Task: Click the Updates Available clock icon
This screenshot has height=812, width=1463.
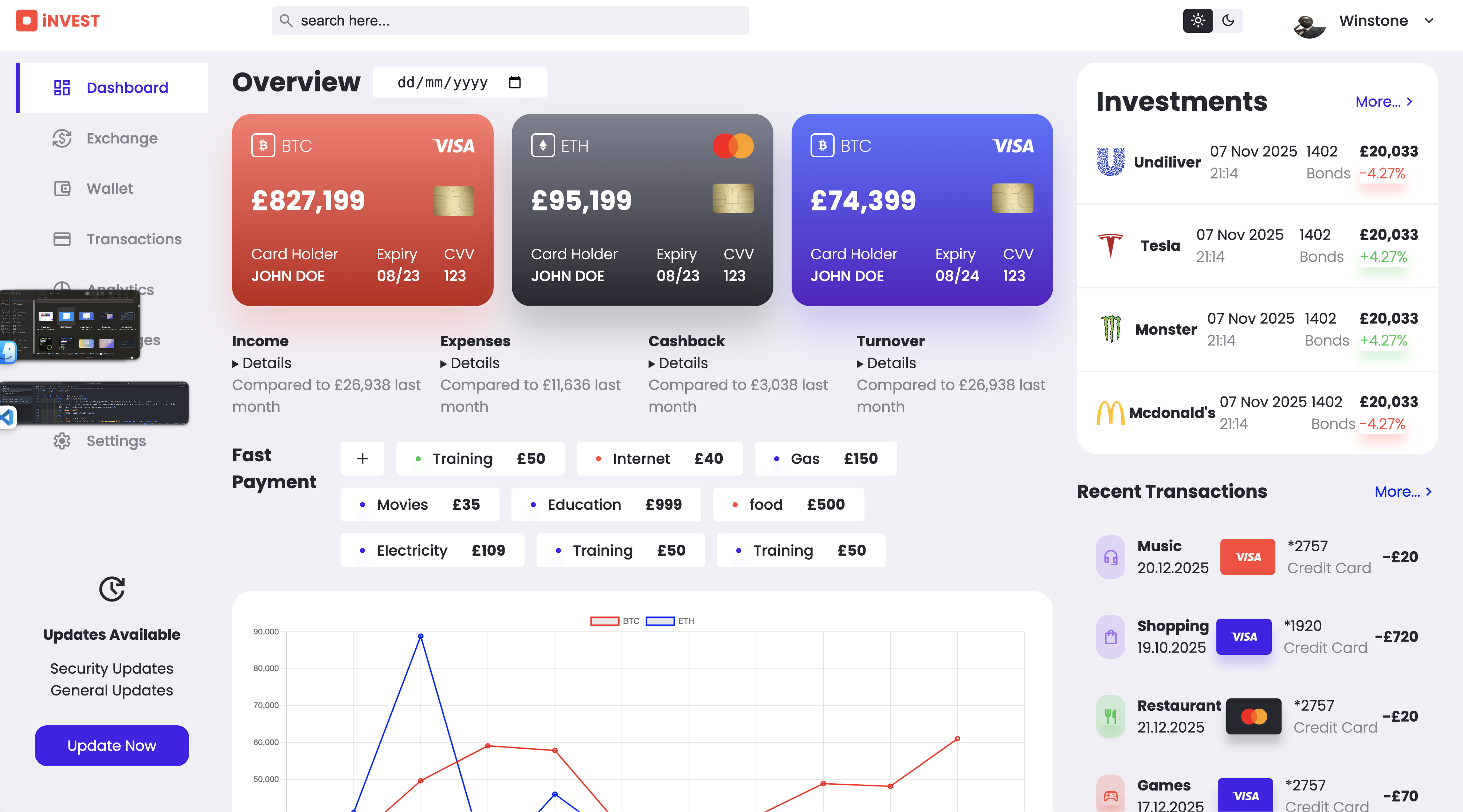Action: [x=112, y=589]
